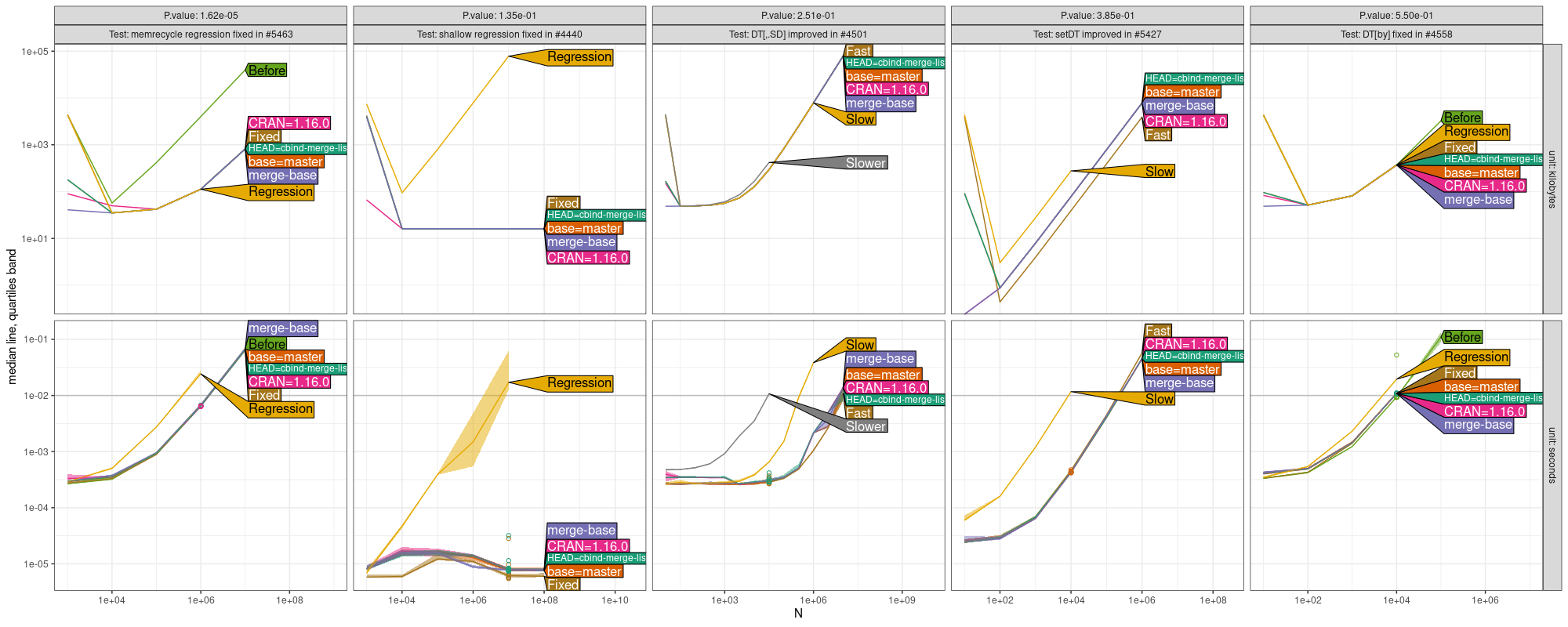Click "Fixed" label in shallow kilobytes panel

point(563,203)
